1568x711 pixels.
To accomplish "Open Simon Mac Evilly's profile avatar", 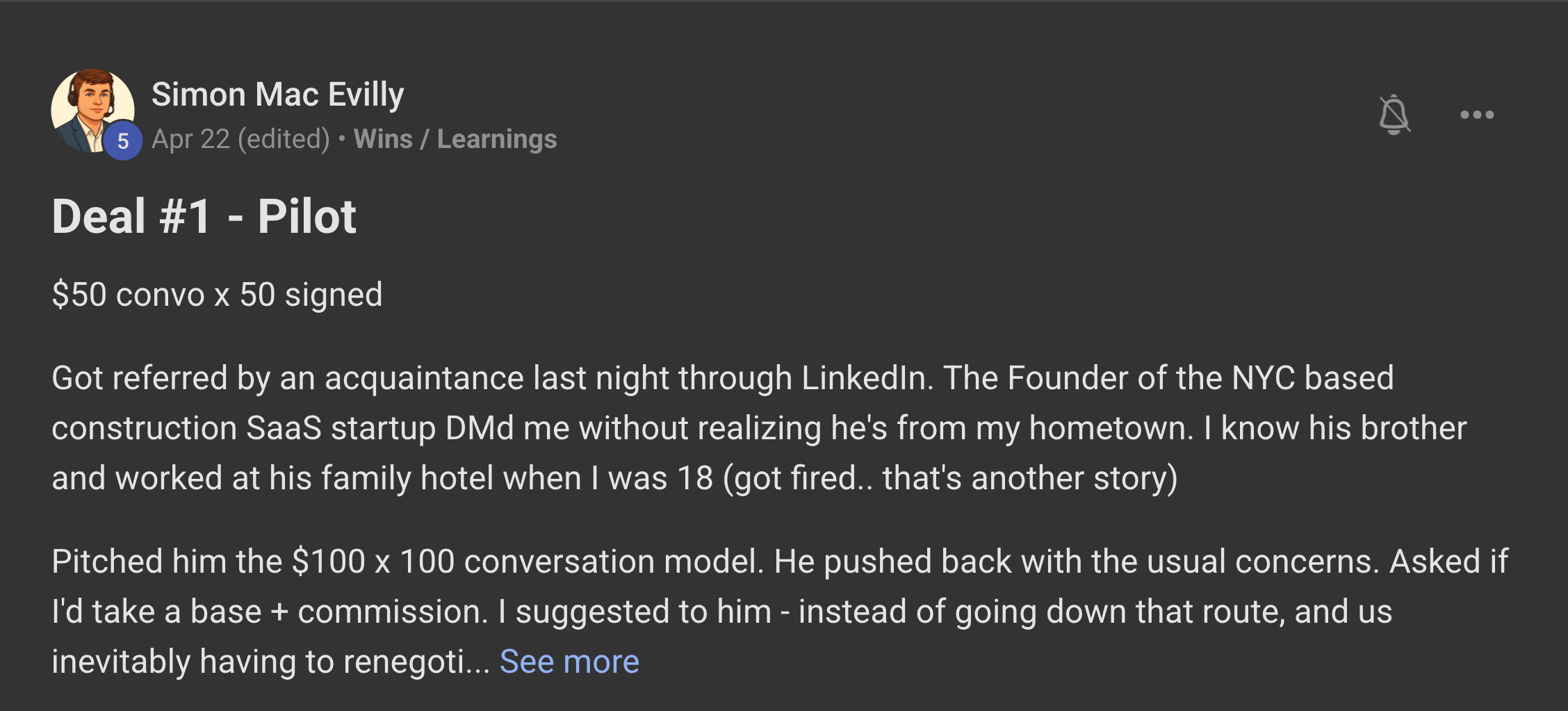I will point(92,111).
